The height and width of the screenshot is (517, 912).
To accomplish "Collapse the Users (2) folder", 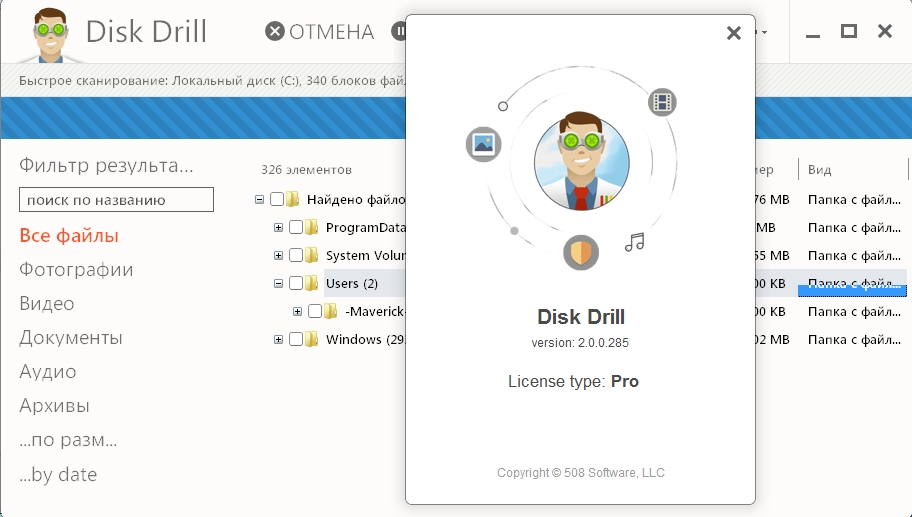I will [x=278, y=283].
